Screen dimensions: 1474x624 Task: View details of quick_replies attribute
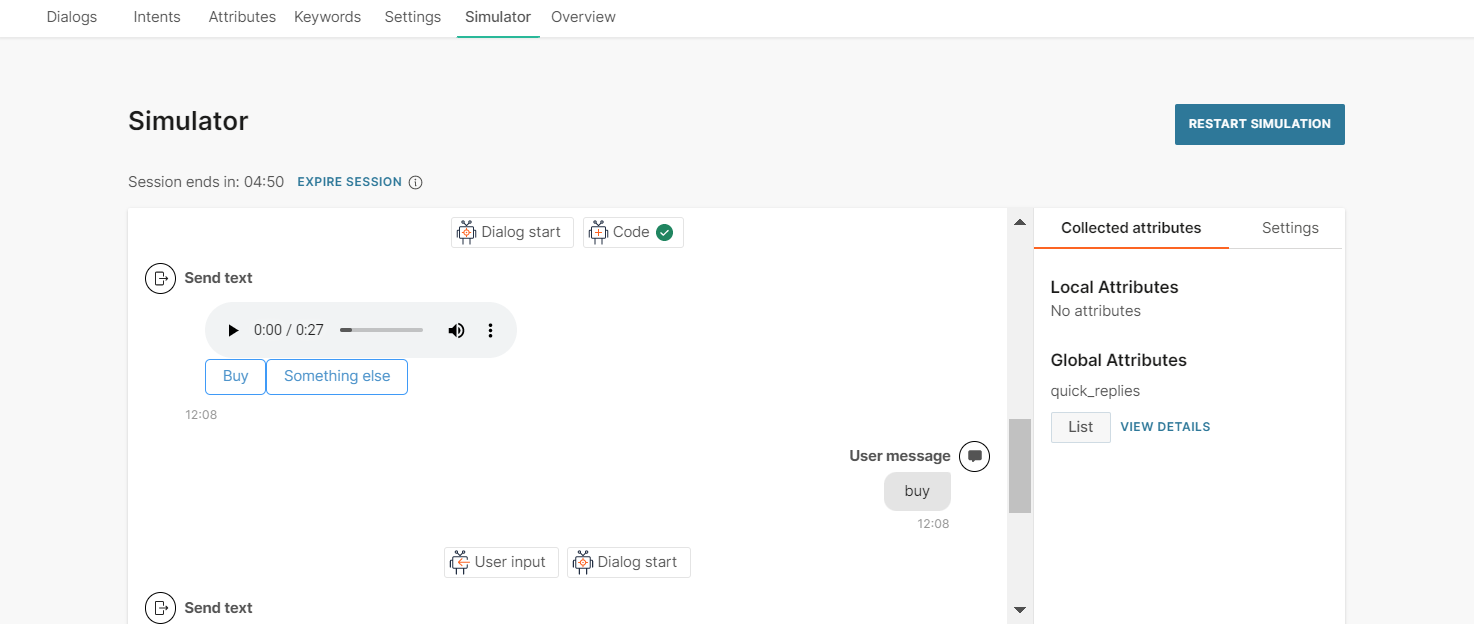pos(1165,427)
